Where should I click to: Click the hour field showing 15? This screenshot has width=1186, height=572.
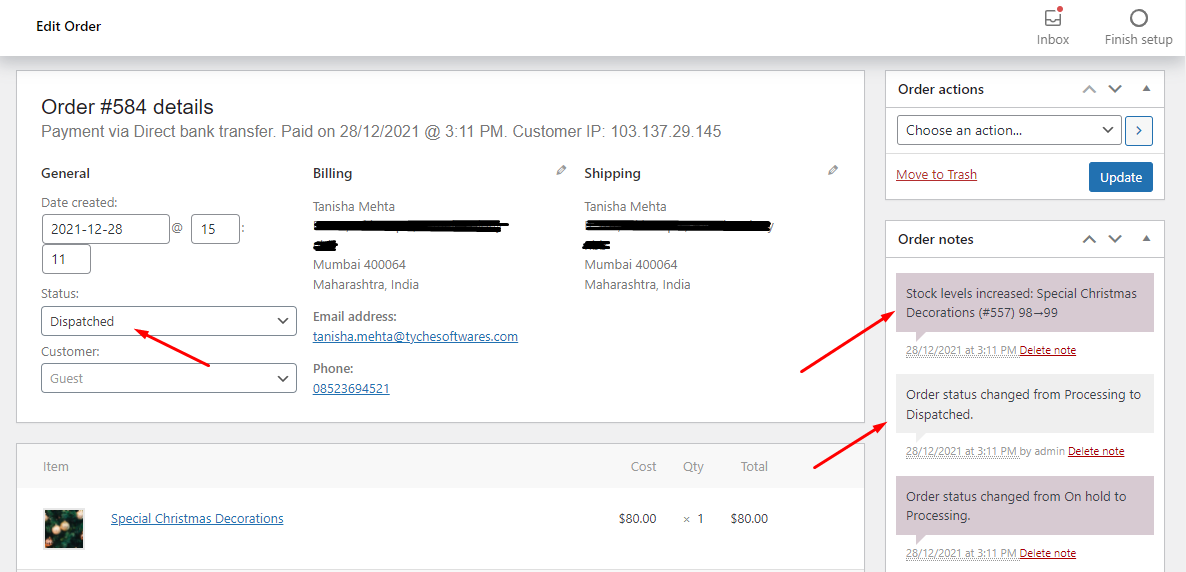click(216, 228)
